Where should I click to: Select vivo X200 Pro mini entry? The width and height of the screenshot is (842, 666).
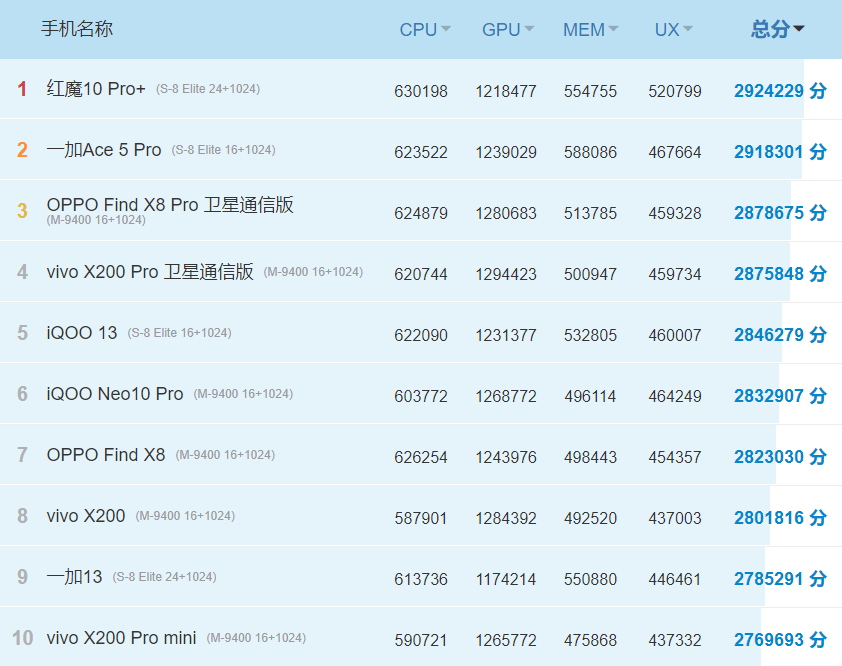tap(121, 638)
